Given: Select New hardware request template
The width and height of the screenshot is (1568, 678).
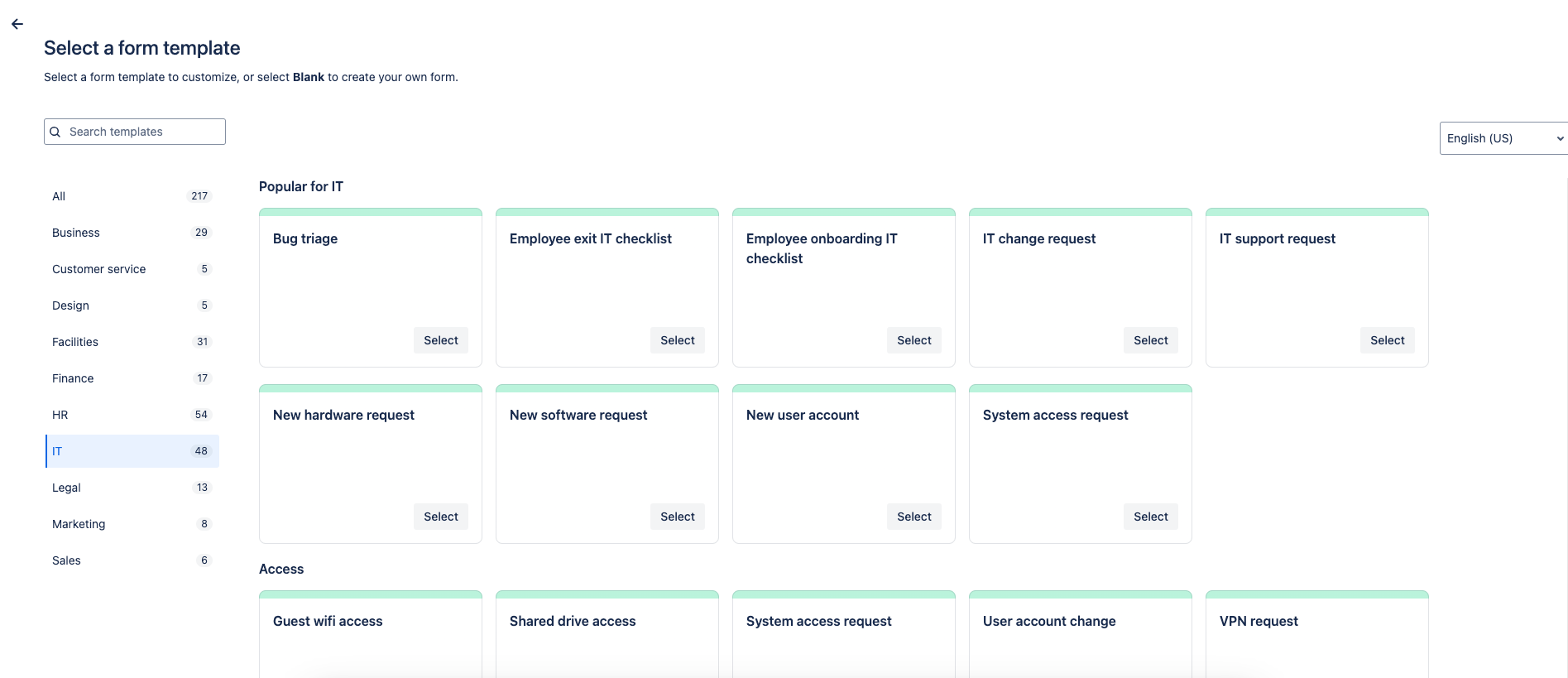Looking at the screenshot, I should tap(440, 517).
